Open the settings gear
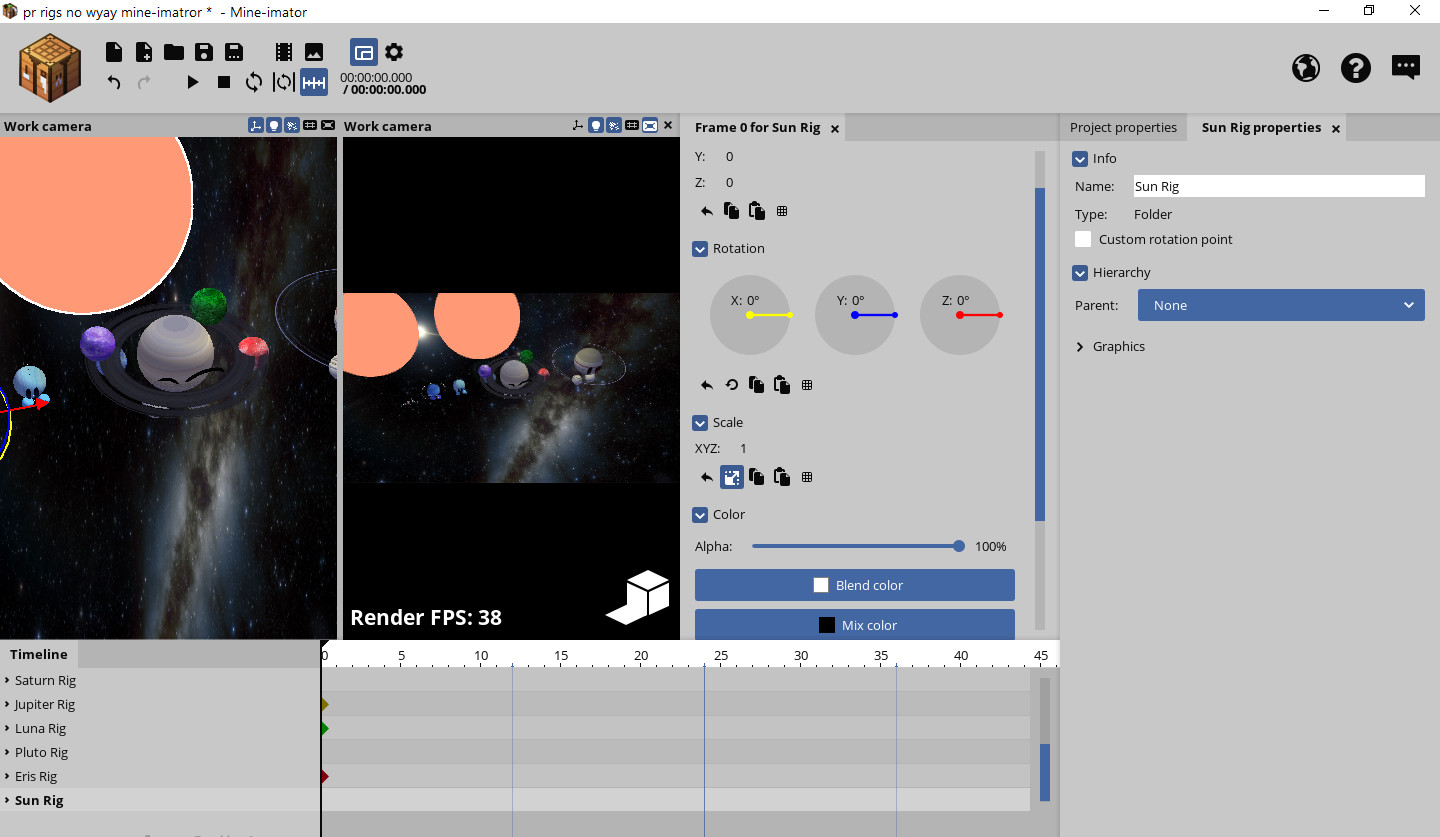This screenshot has height=837, width=1440. point(394,51)
